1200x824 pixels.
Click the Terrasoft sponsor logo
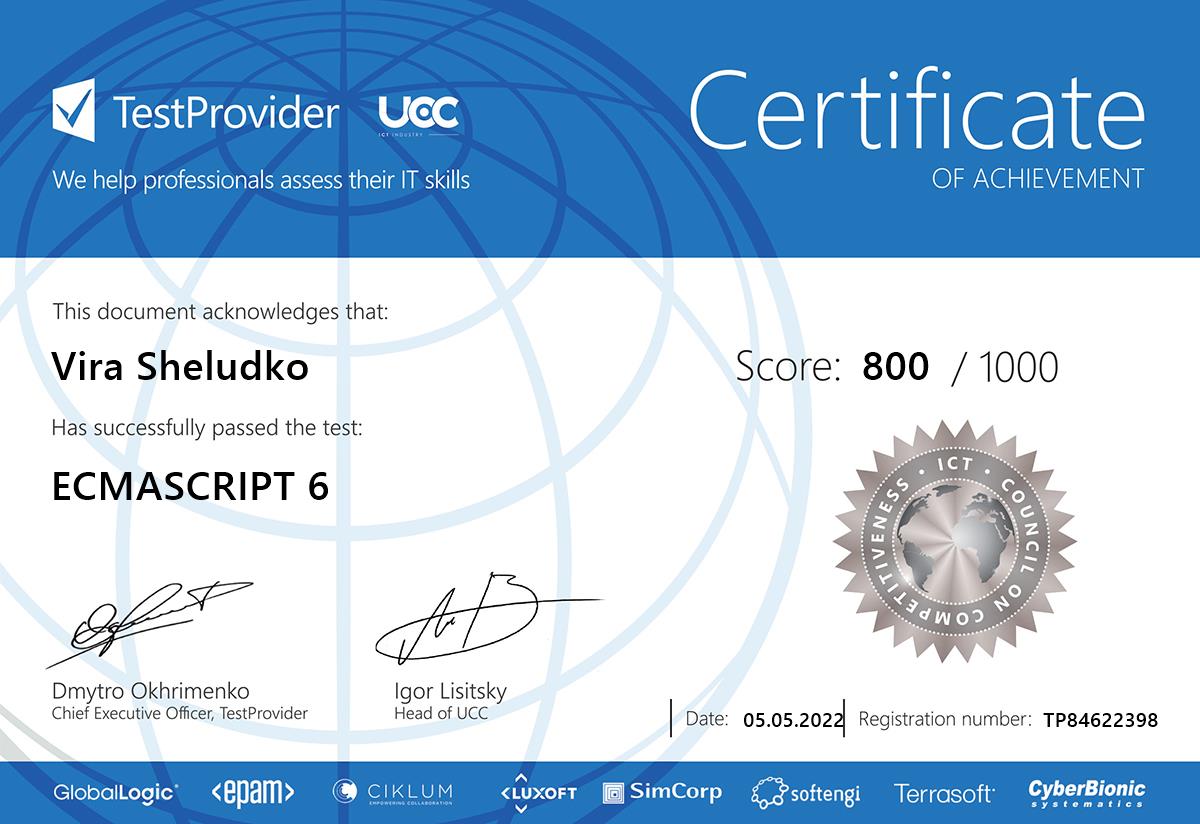[944, 793]
